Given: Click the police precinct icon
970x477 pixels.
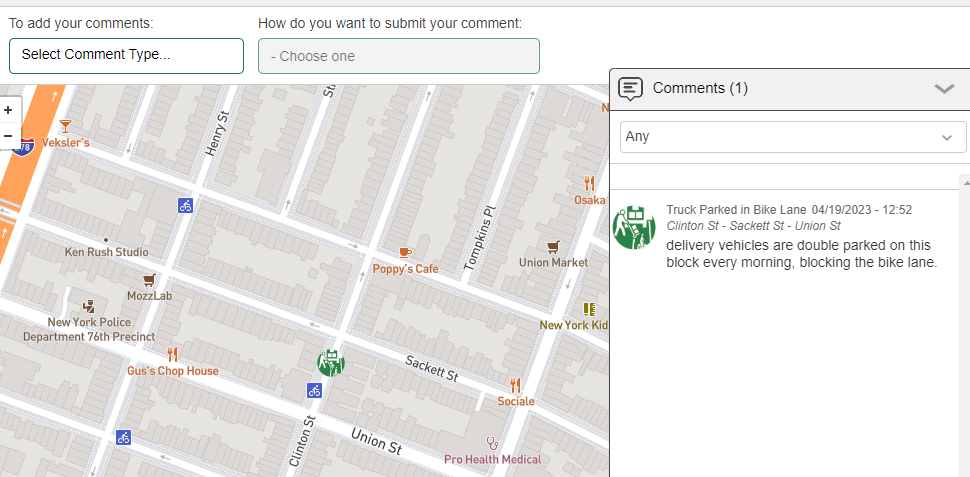Looking at the screenshot, I should click(89, 306).
